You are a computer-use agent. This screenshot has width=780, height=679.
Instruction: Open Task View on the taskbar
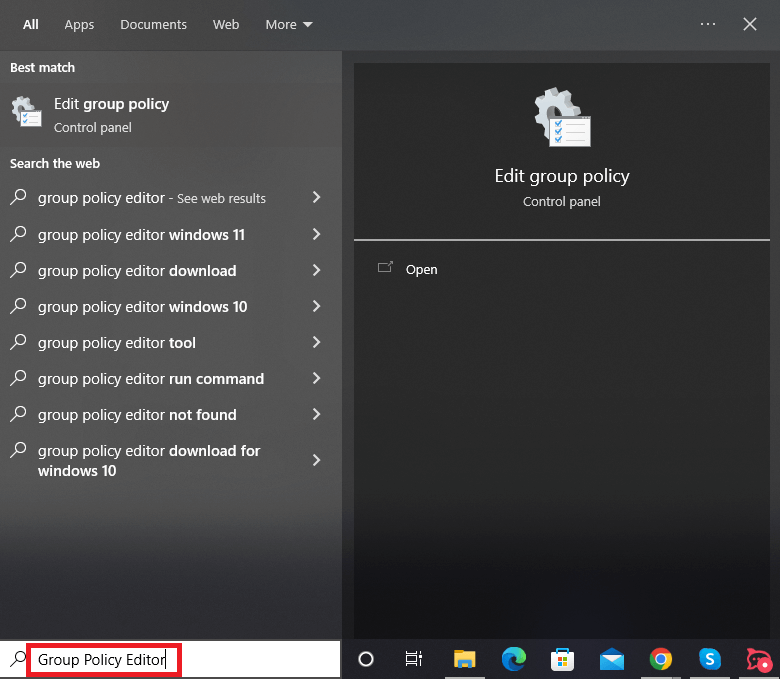[x=414, y=659]
